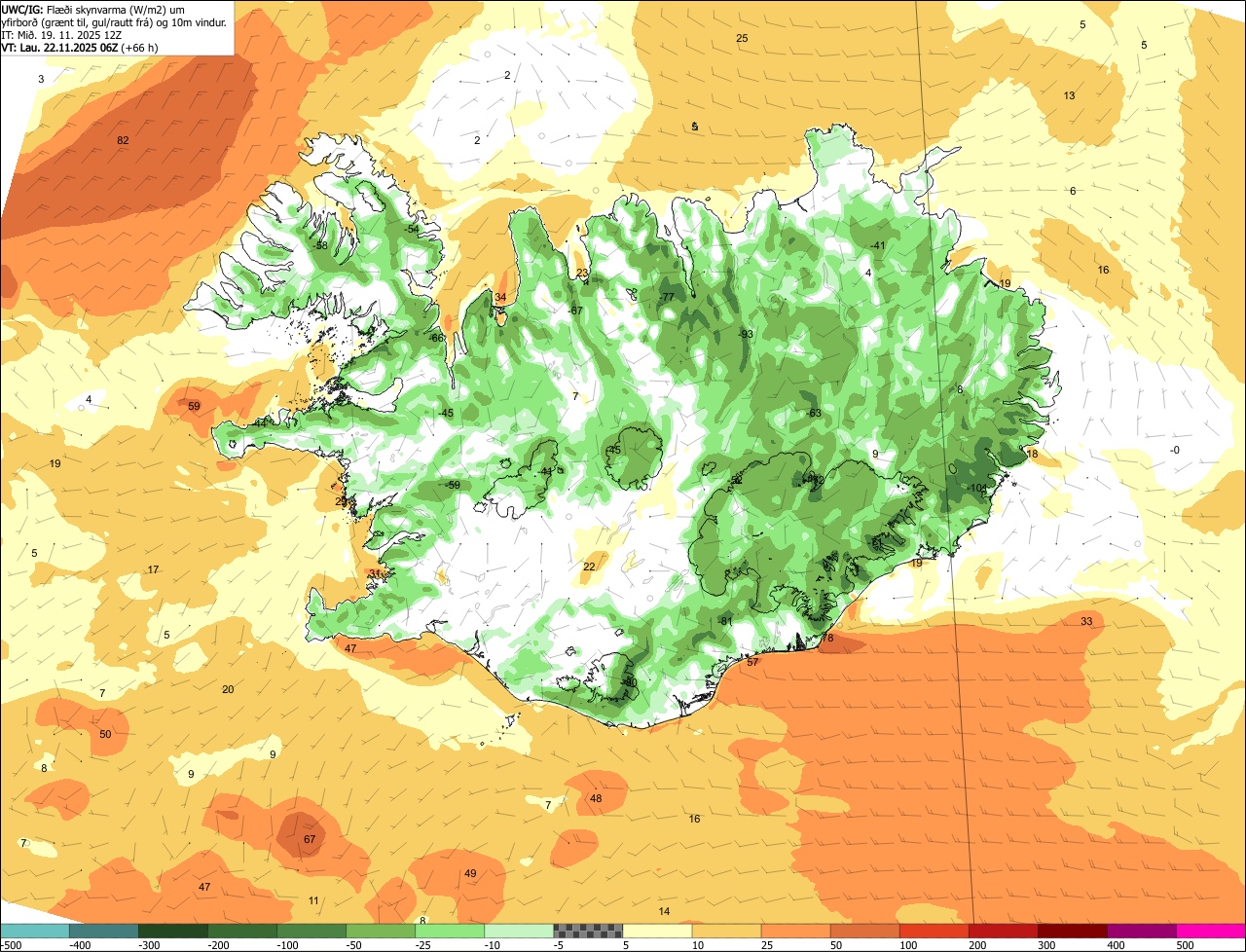Click the value 18 off the east coast
Screen dimensions: 1246x952
(x=1032, y=454)
